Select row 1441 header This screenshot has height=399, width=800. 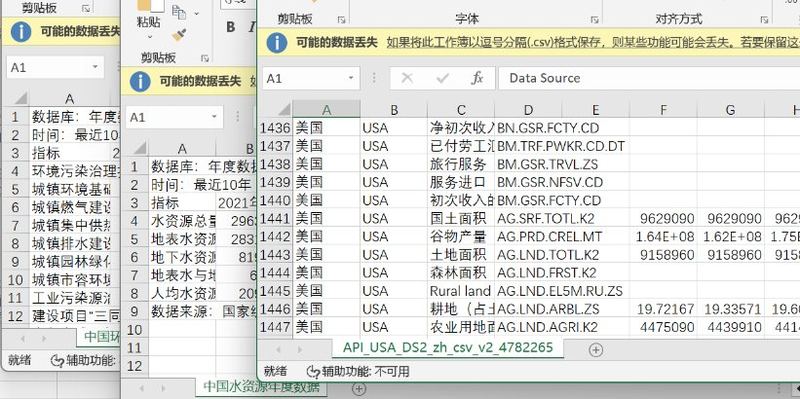click(275, 218)
